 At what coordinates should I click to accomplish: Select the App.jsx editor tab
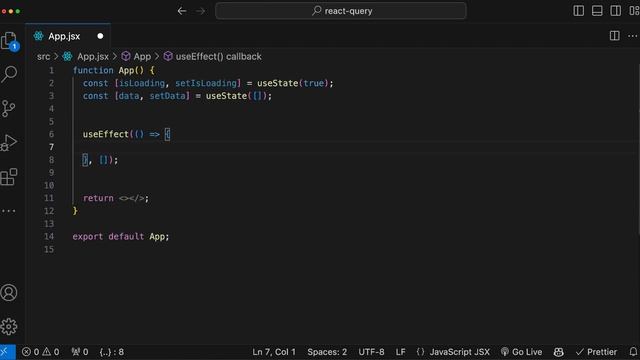(68, 36)
